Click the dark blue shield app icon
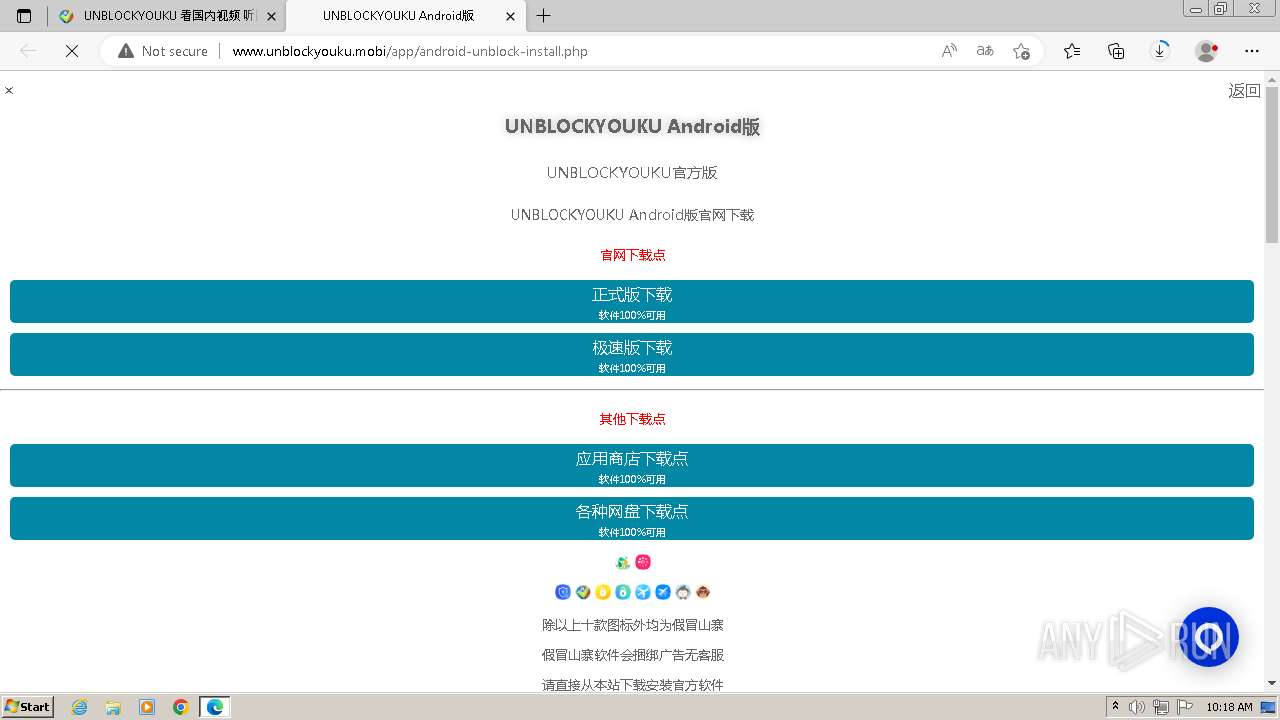1280x720 pixels. click(x=563, y=592)
